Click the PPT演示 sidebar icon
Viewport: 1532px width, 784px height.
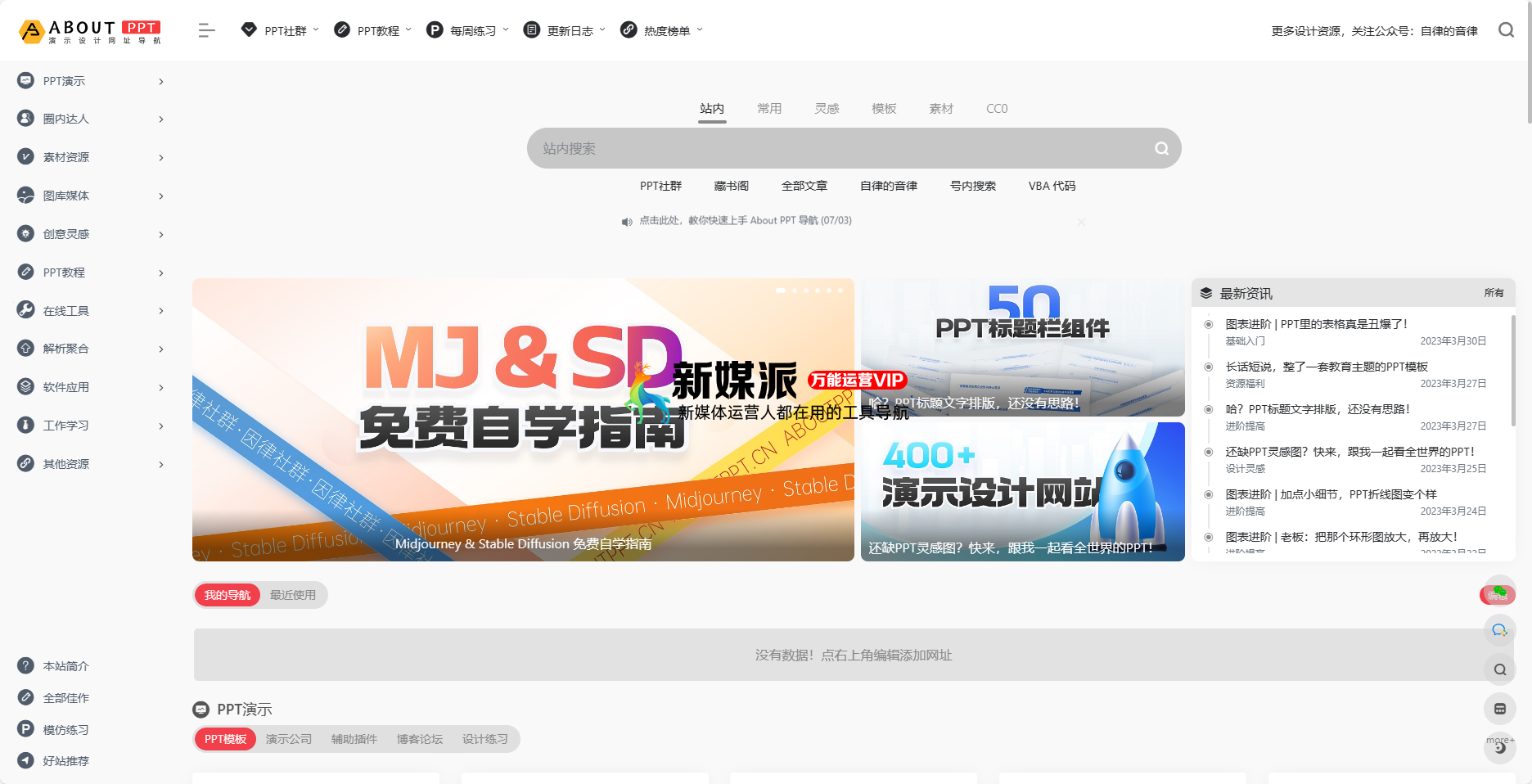tap(26, 80)
